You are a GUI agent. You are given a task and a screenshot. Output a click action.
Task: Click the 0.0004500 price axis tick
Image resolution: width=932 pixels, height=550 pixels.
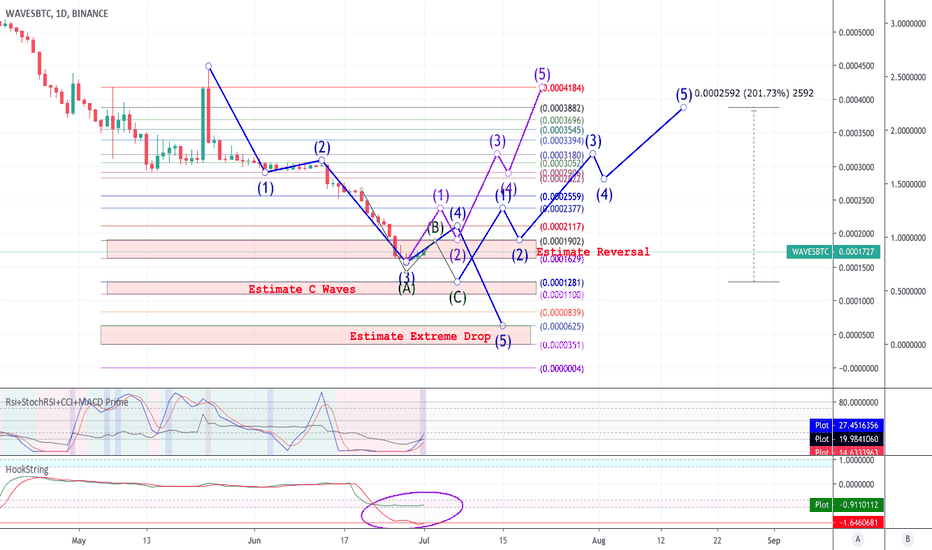pyautogui.click(x=857, y=66)
